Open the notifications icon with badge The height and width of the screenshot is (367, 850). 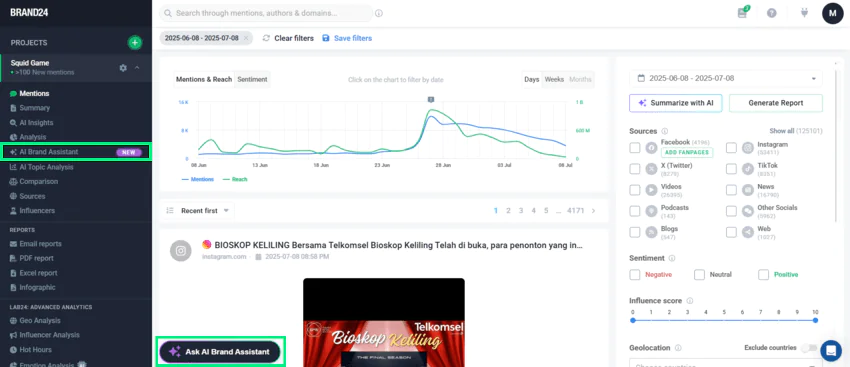[x=742, y=12]
